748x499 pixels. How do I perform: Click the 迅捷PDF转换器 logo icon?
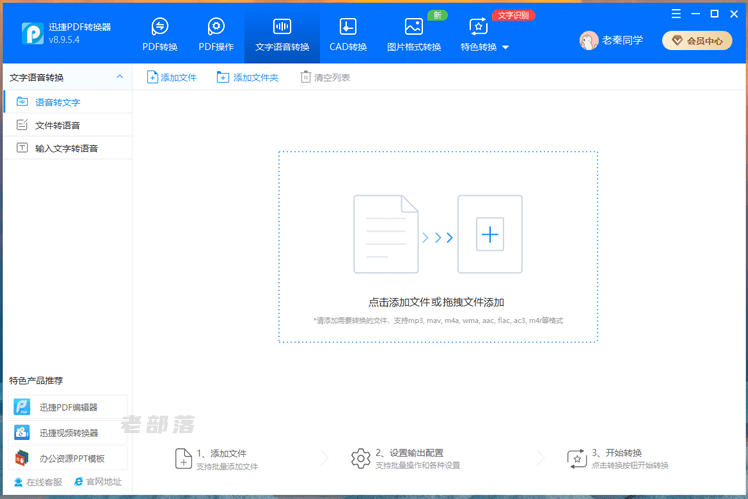(32, 33)
